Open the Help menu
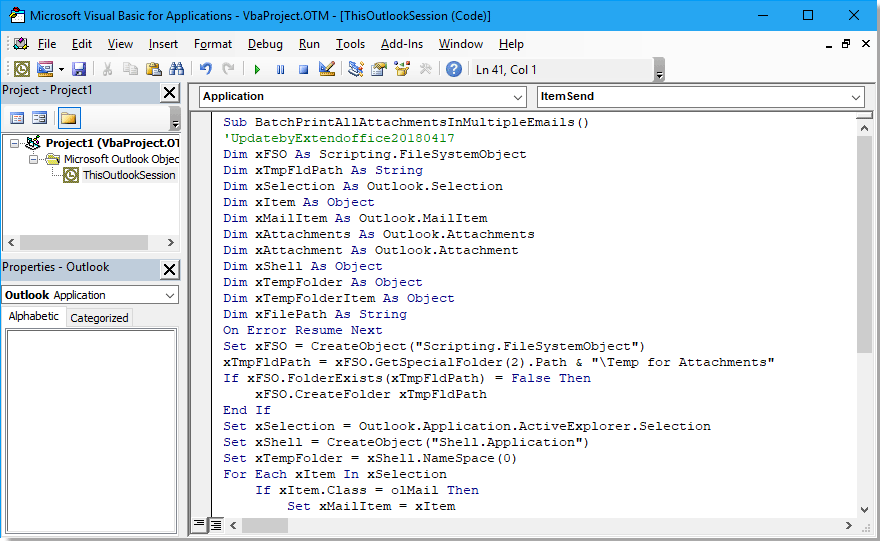880x541 pixels. pos(511,44)
